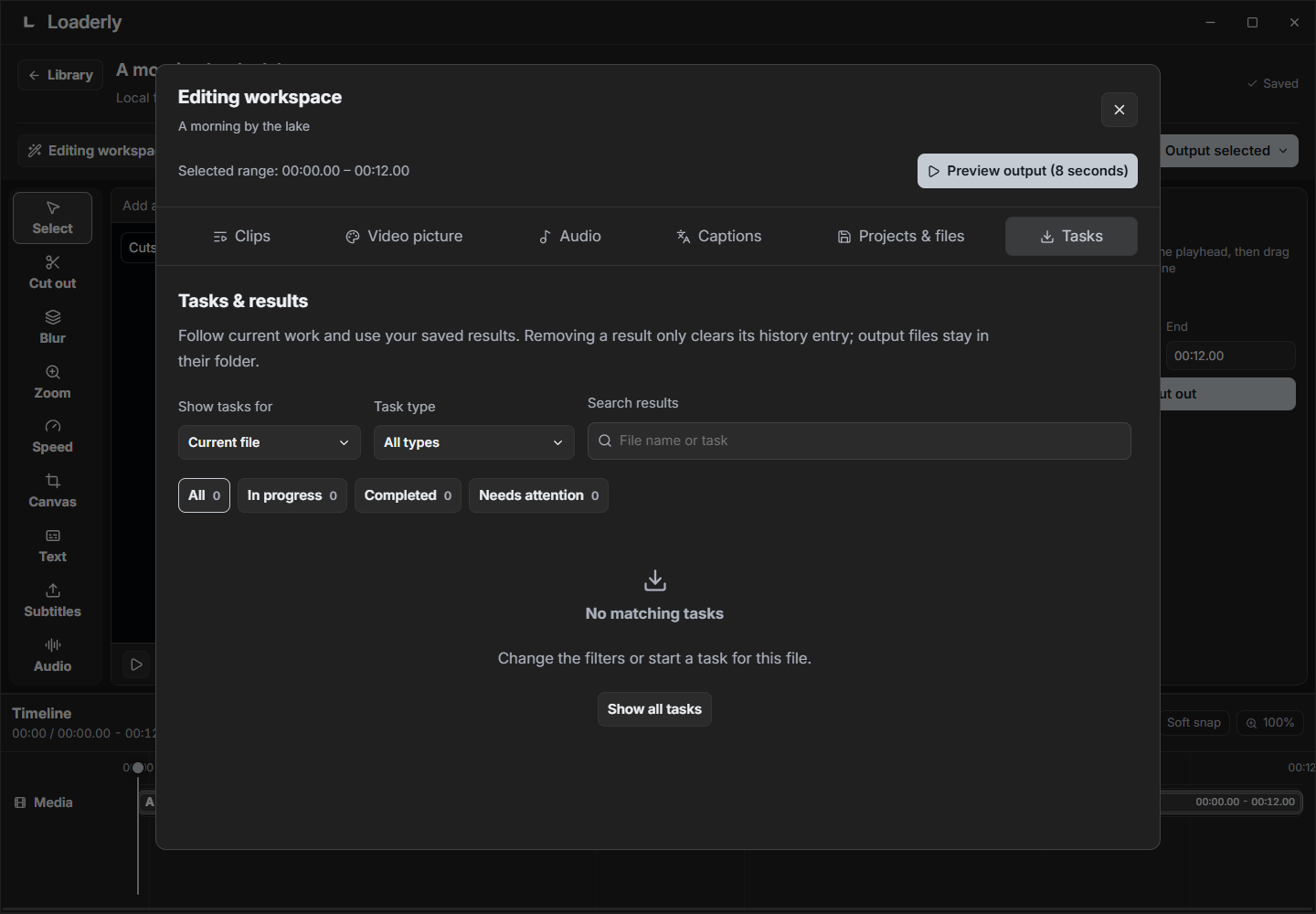The width and height of the screenshot is (1316, 914).
Task: Click the File name or task search field
Action: pyautogui.click(x=859, y=441)
